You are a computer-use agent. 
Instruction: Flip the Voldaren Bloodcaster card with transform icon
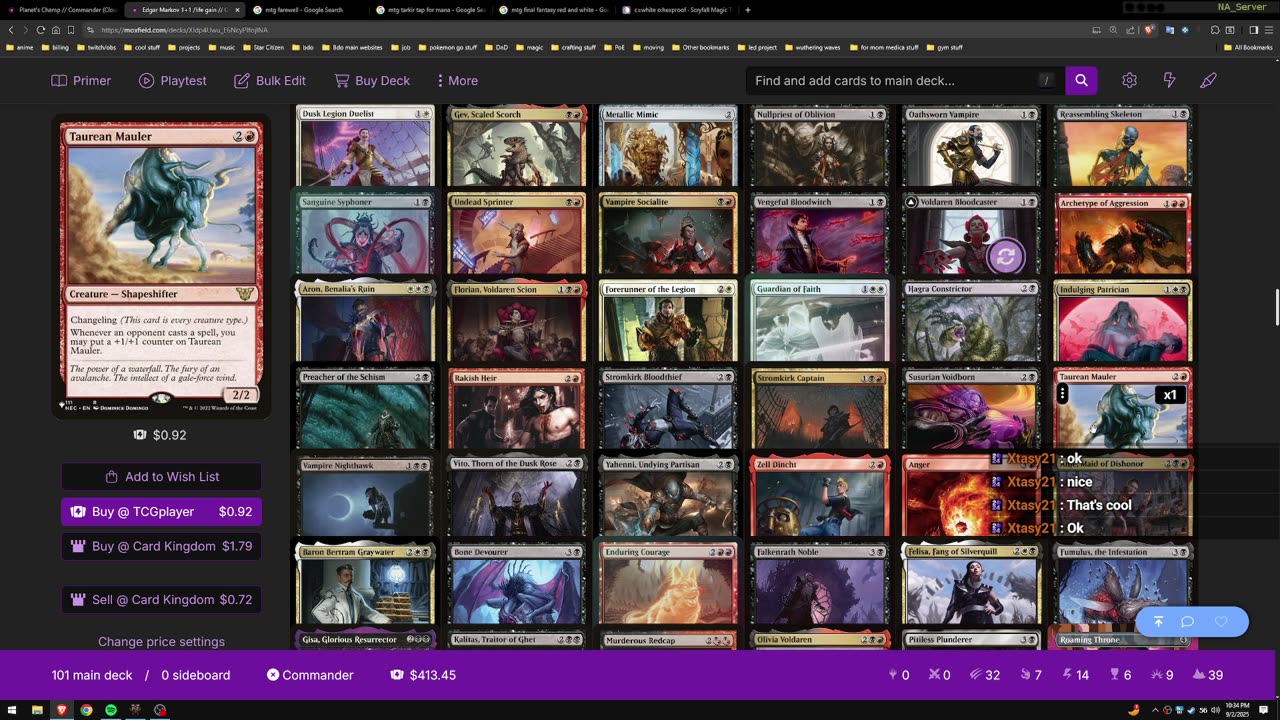1005,257
